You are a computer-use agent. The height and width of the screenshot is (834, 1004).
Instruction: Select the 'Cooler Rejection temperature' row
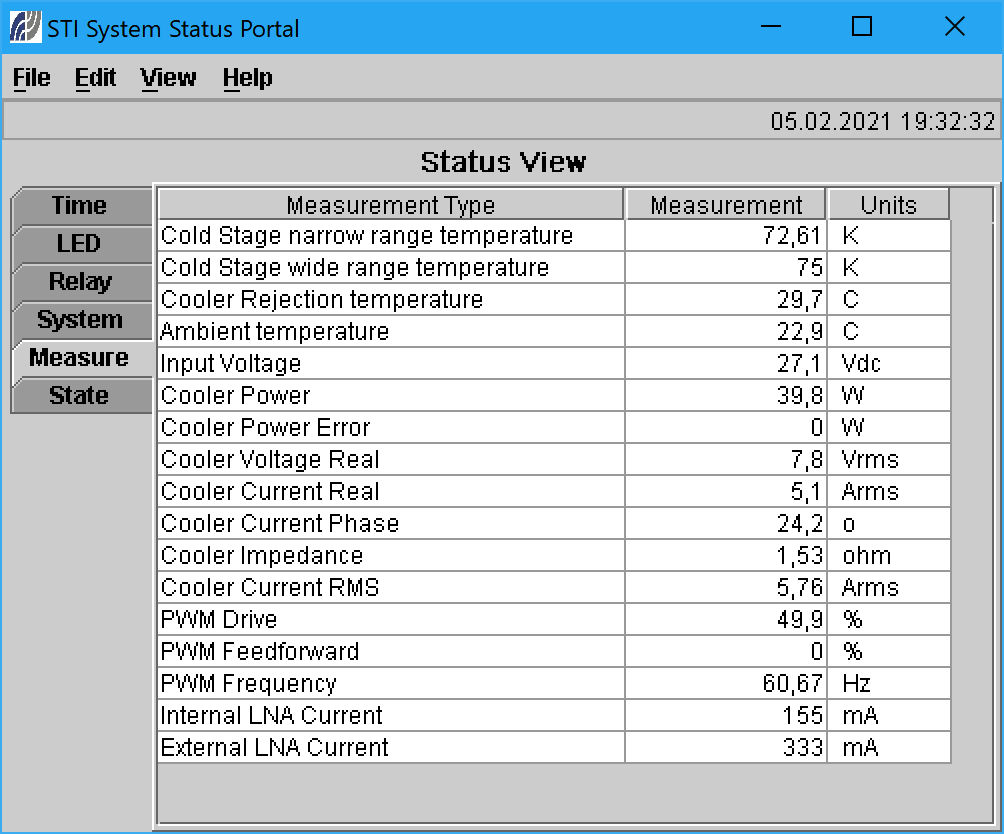554,300
